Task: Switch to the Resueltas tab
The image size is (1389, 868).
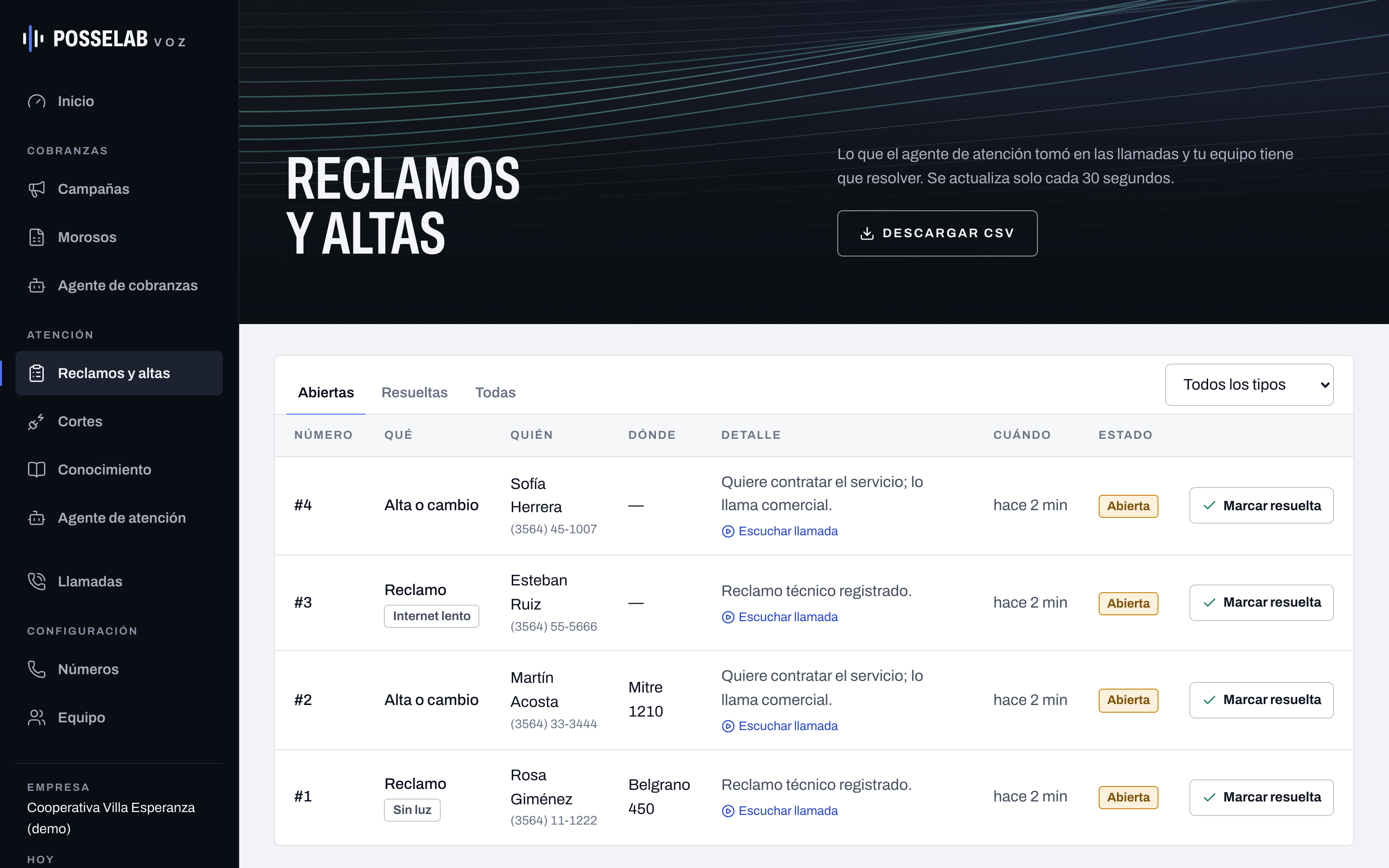Action: (x=414, y=393)
